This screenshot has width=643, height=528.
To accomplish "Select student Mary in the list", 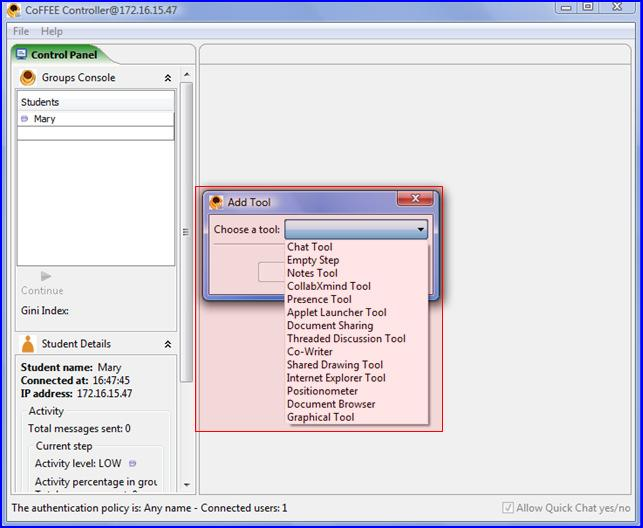I will point(96,119).
